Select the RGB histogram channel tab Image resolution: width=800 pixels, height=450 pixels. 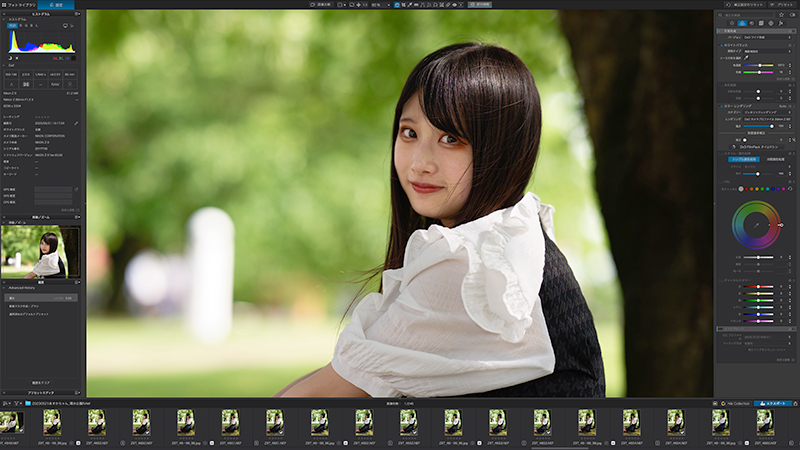12,26
